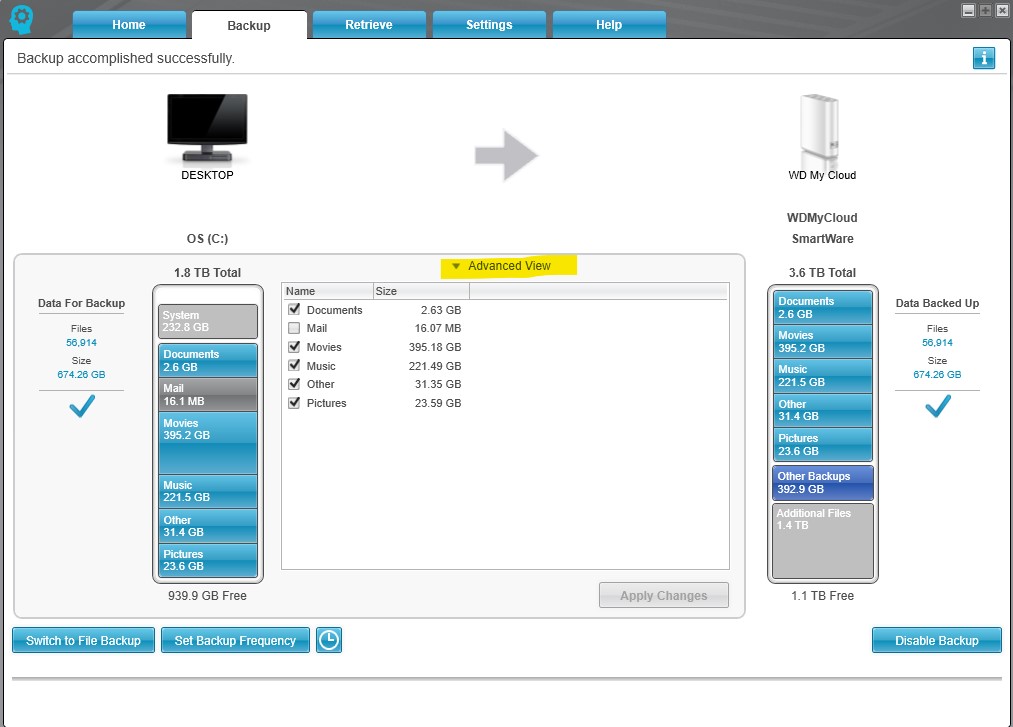Click the Apply Changes button
Screen dimensions: 1013x727
point(663,595)
